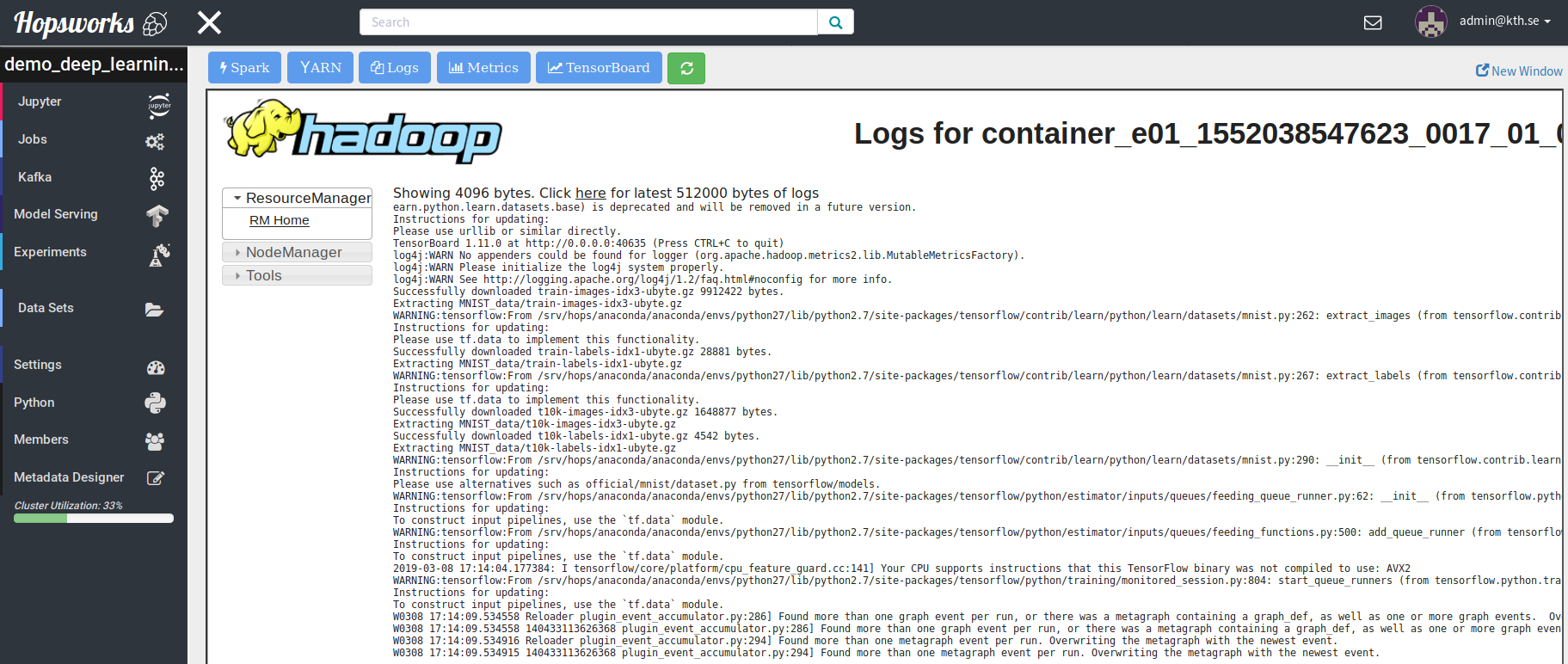Click the Kafka icon in sidebar
1568x664 pixels.
point(157,178)
